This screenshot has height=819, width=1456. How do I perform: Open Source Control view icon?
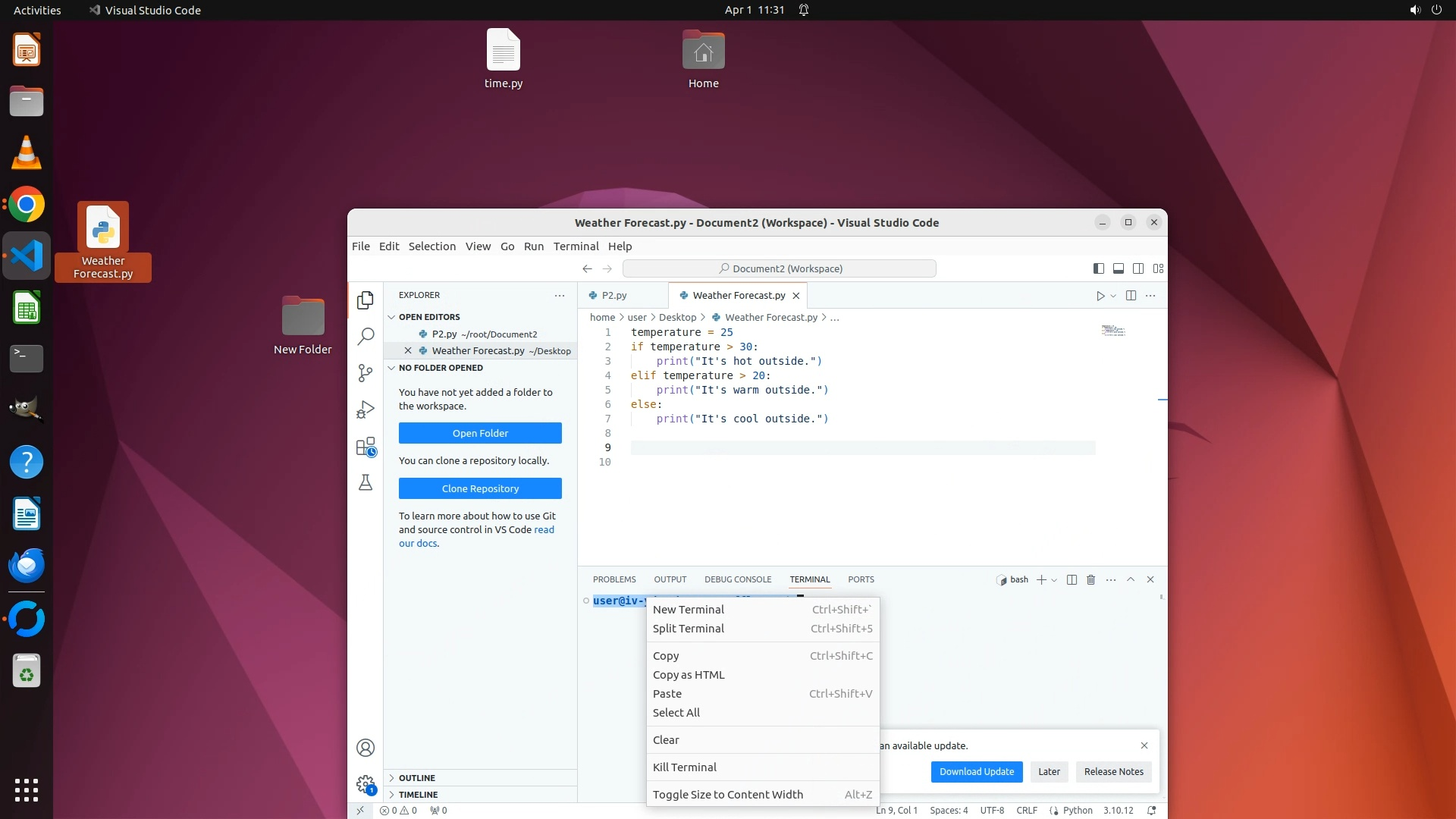pos(366,372)
